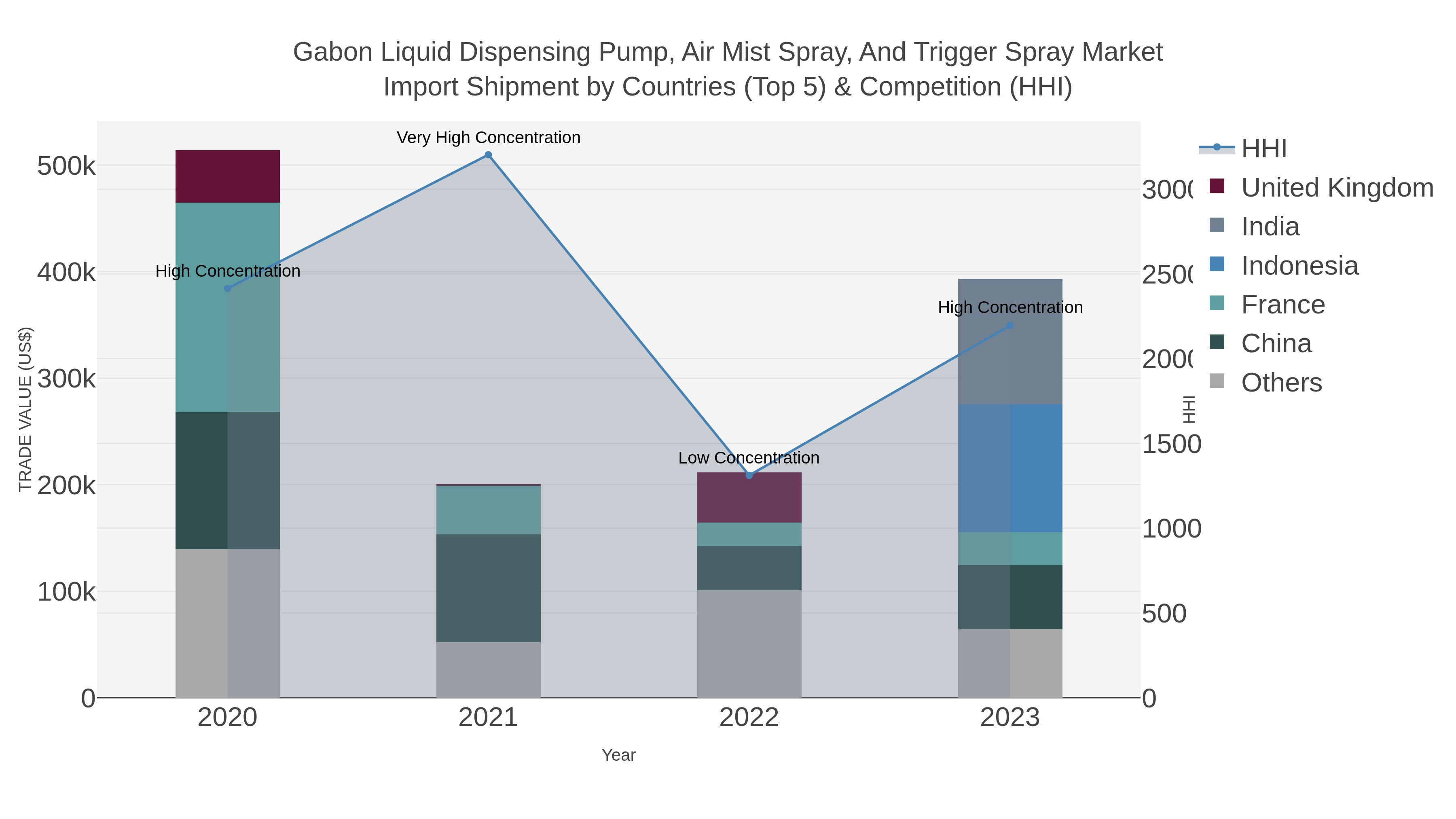Toggle United Kingdom series in legend
The image size is (1456, 819).
1321,188
